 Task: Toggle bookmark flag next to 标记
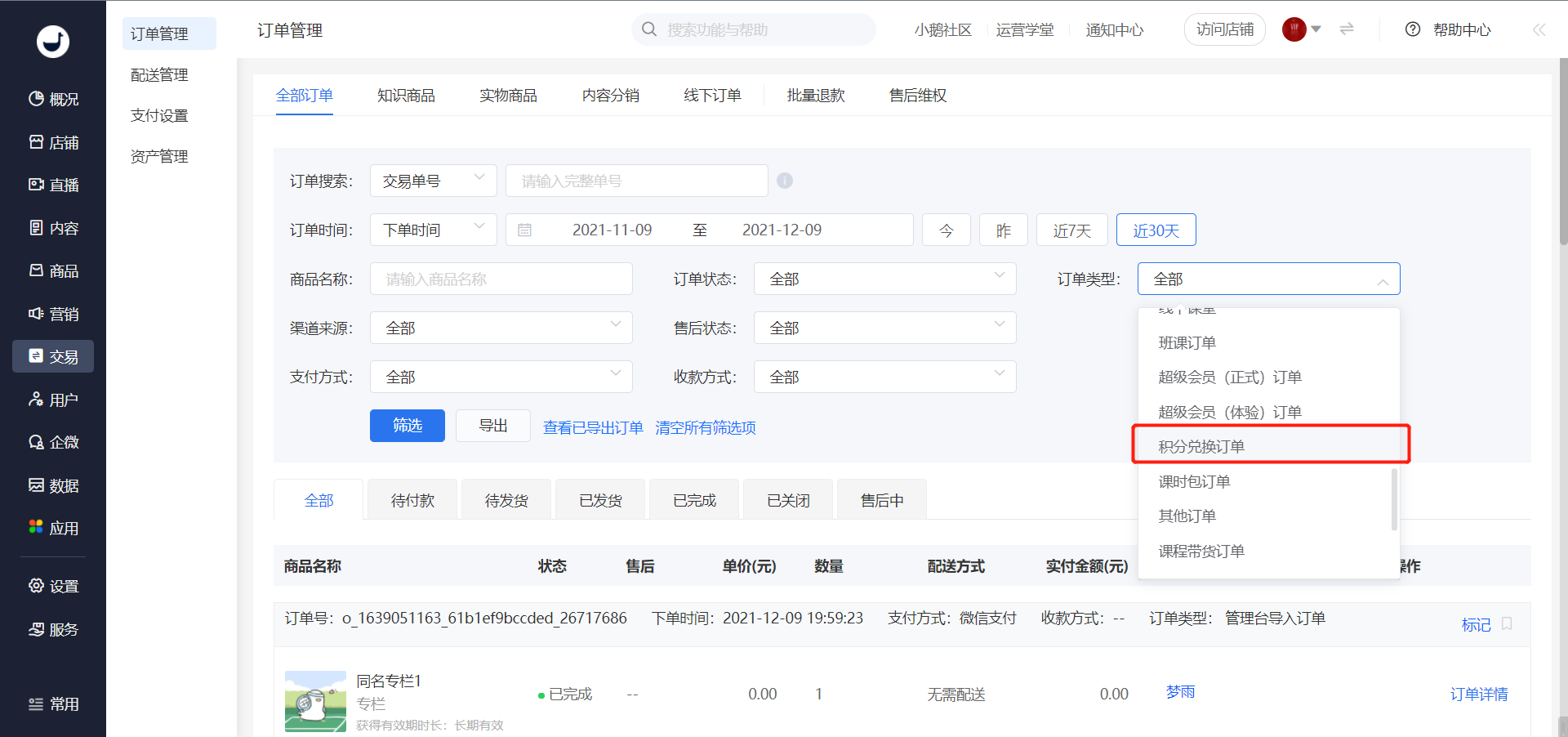click(x=1507, y=624)
